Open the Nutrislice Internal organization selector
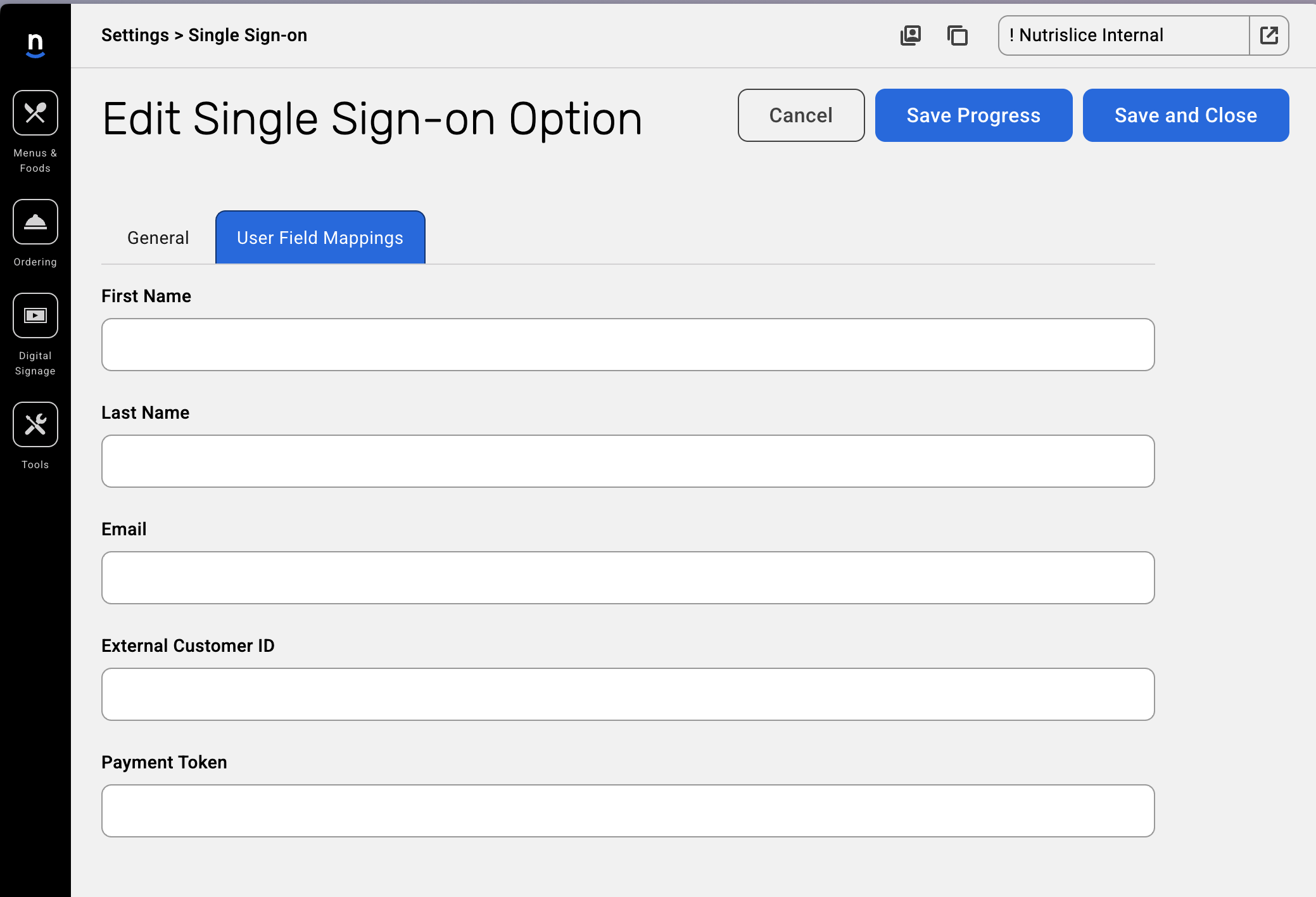This screenshot has width=1316, height=897. point(1123,35)
